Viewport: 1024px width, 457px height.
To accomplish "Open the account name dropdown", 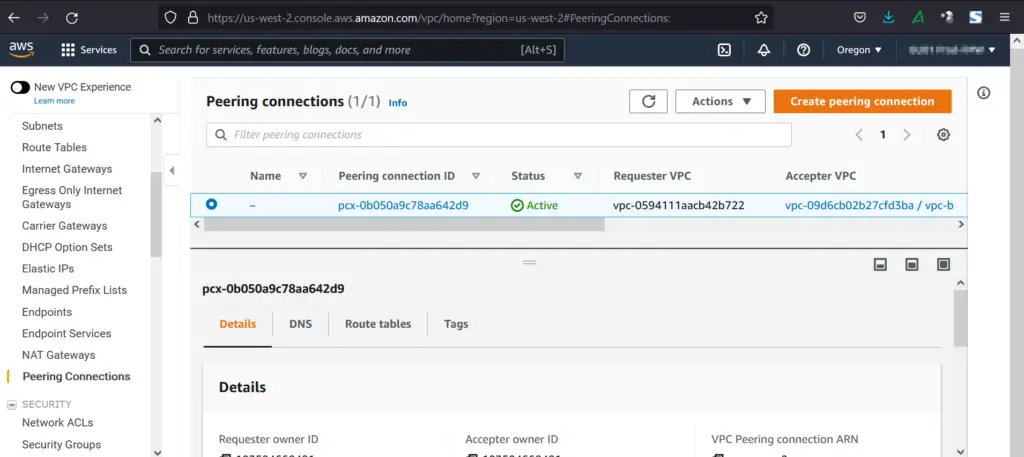I will 952,50.
